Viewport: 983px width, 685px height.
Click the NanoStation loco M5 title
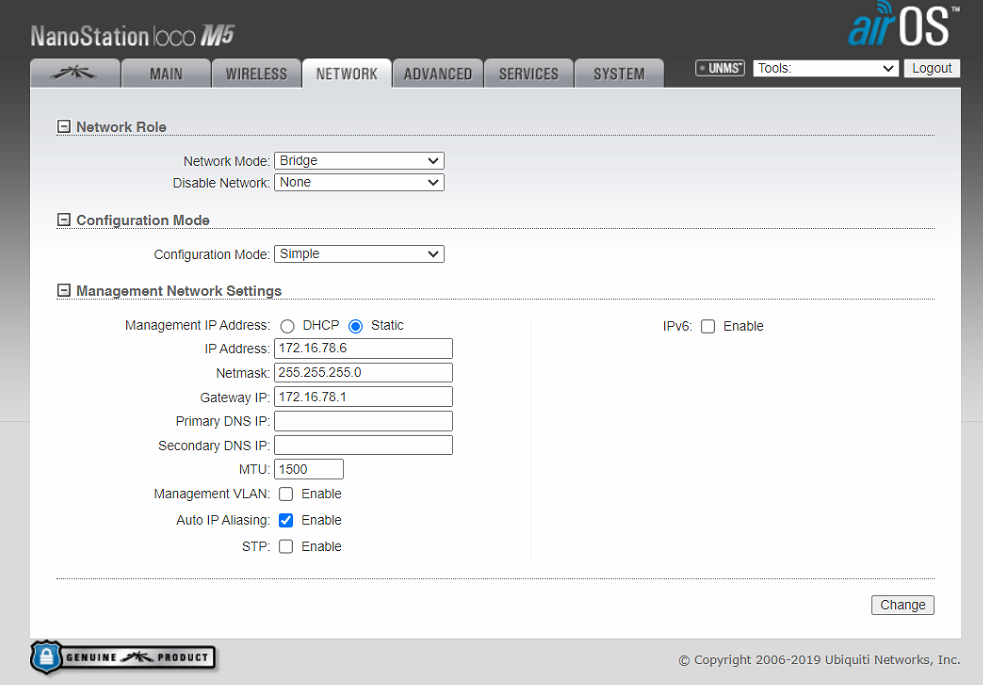pos(132,36)
